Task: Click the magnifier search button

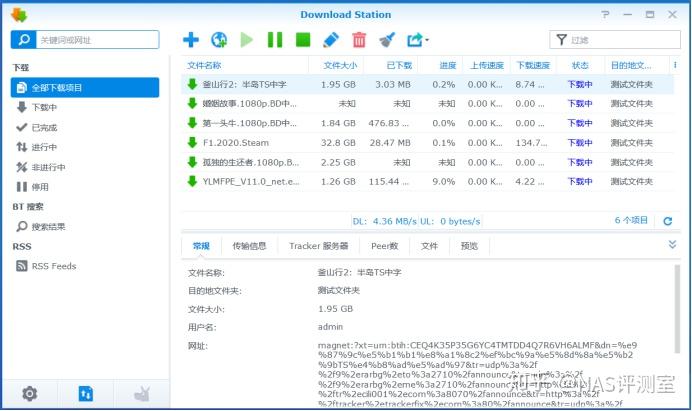Action: [x=23, y=40]
